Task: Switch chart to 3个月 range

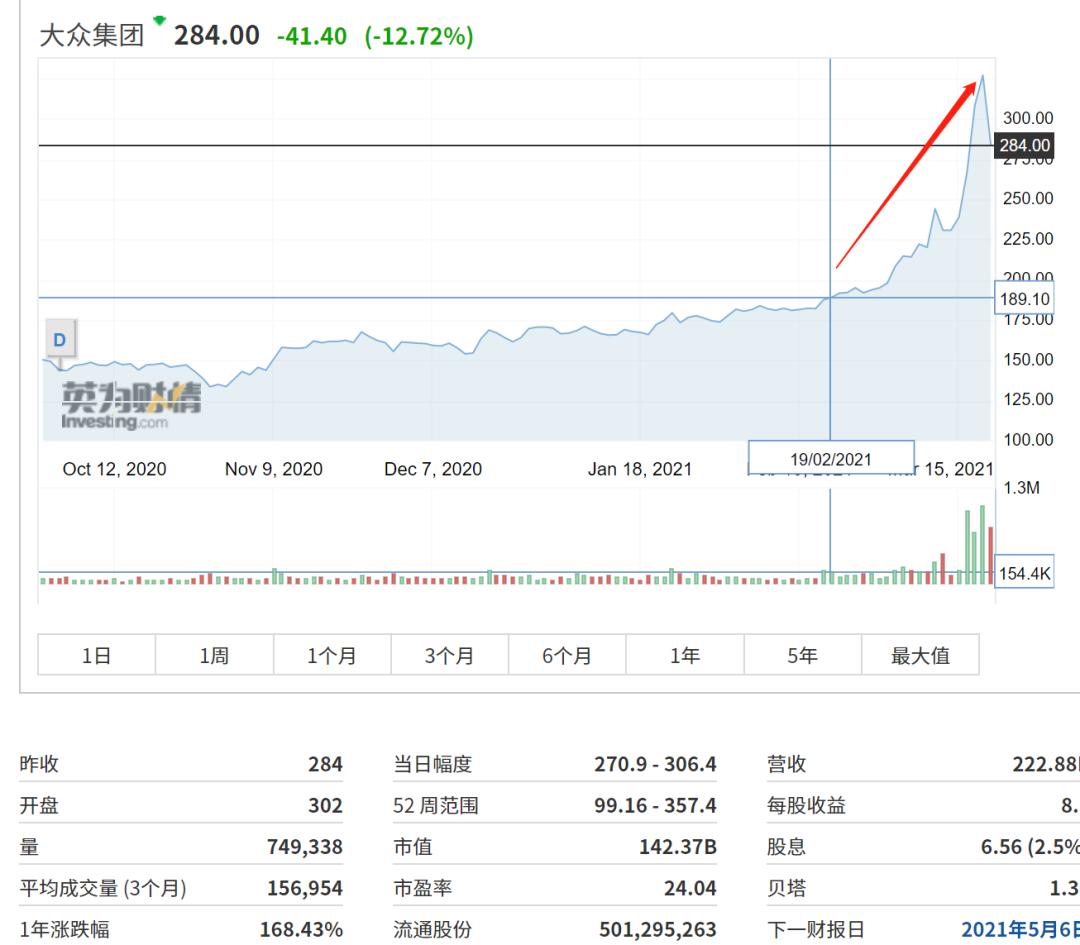Action: (450, 655)
